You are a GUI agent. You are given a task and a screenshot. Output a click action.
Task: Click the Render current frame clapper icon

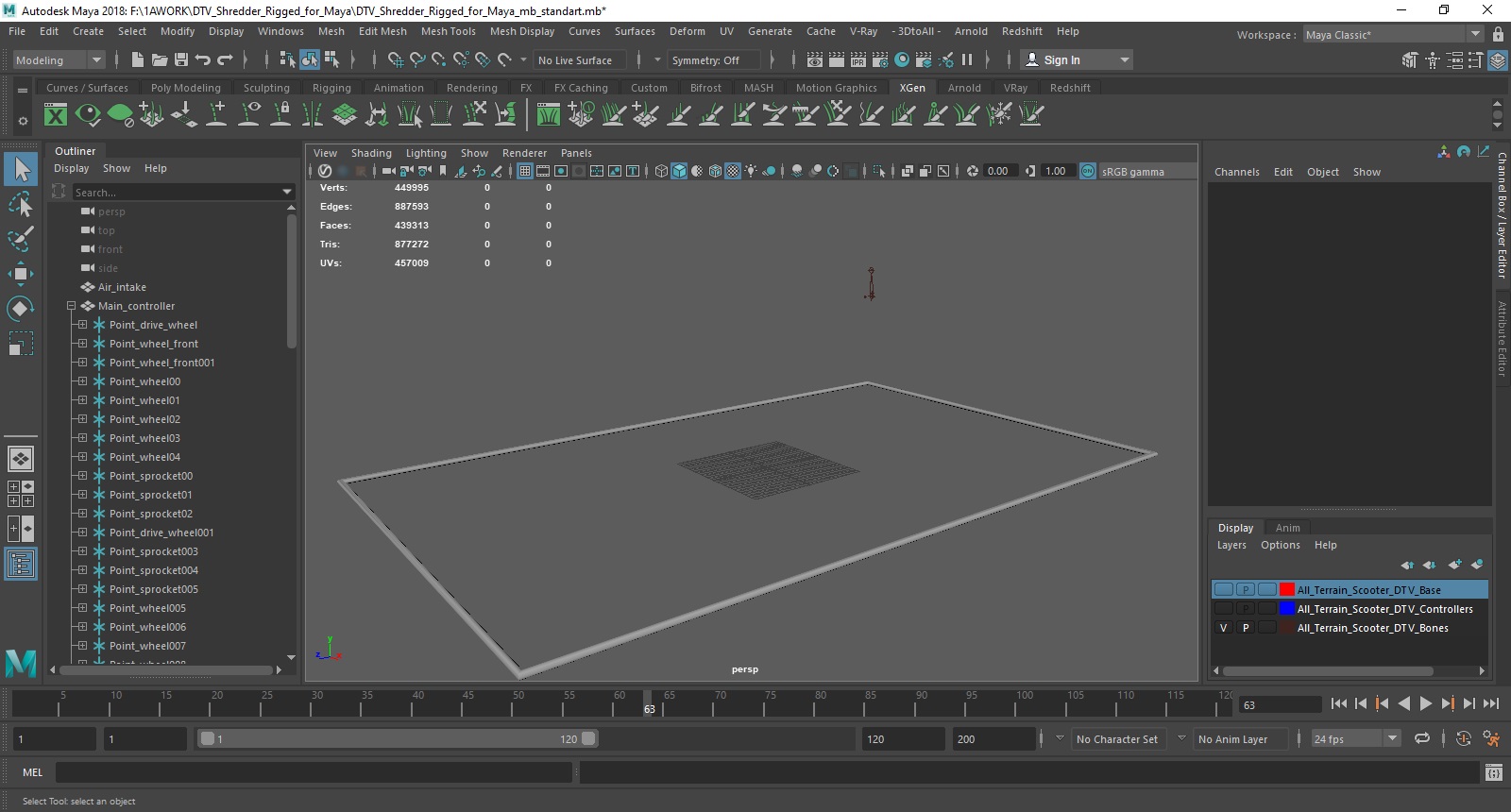click(x=837, y=59)
